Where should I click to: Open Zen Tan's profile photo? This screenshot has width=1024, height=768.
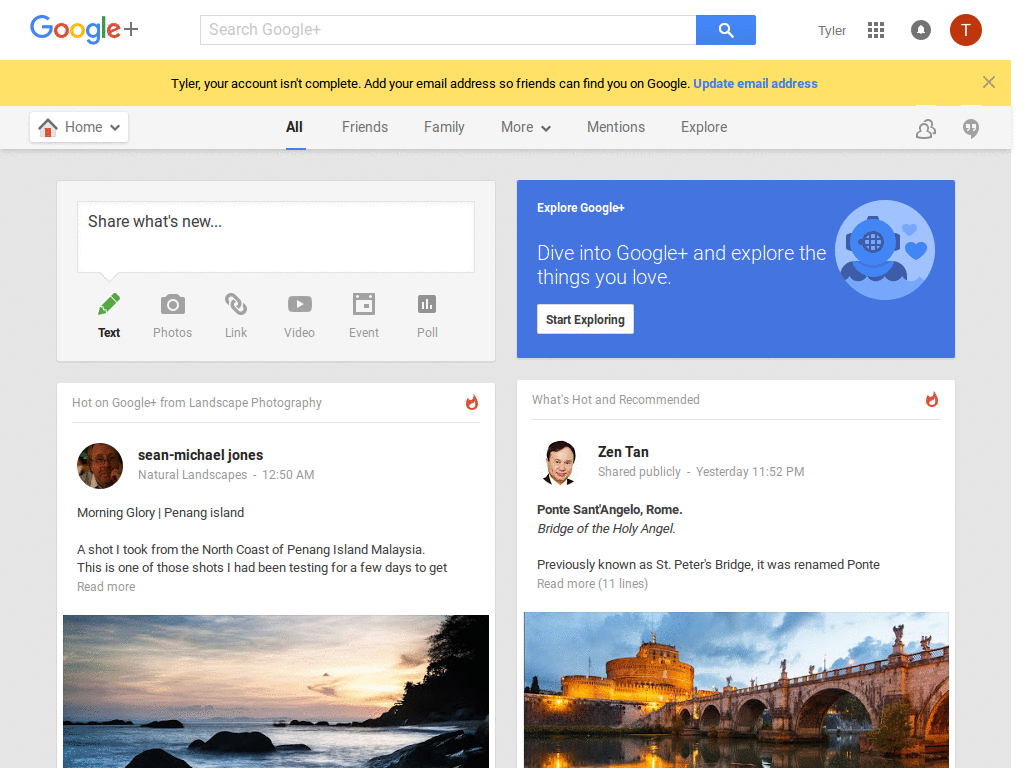click(560, 462)
